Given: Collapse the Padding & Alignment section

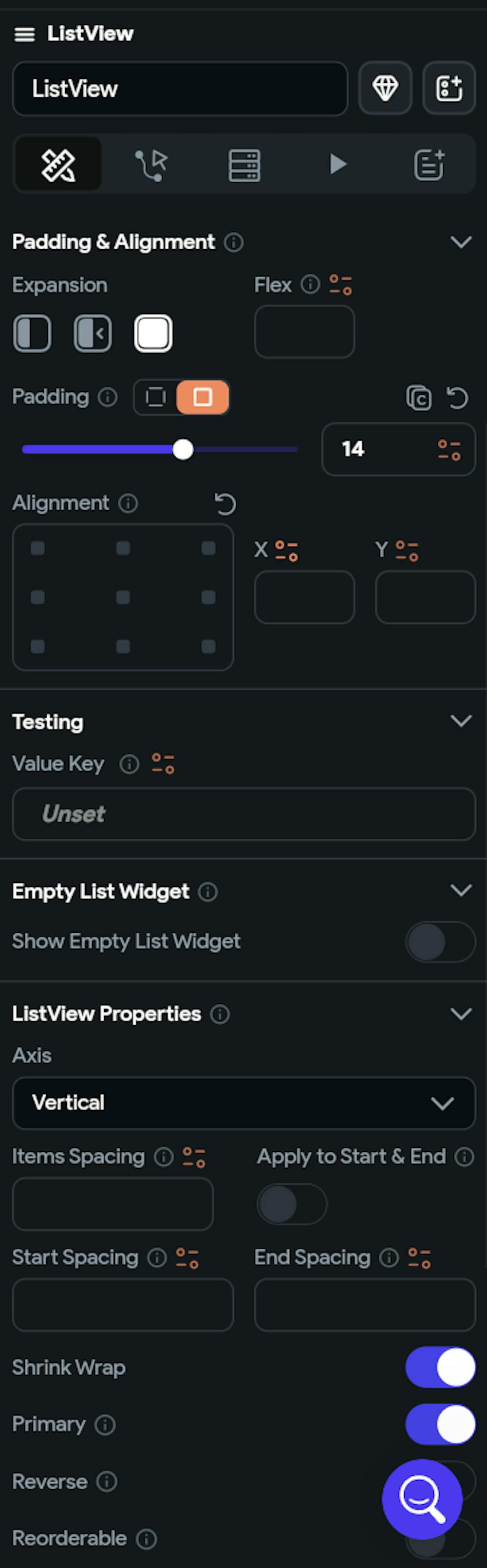Looking at the screenshot, I should [461, 242].
